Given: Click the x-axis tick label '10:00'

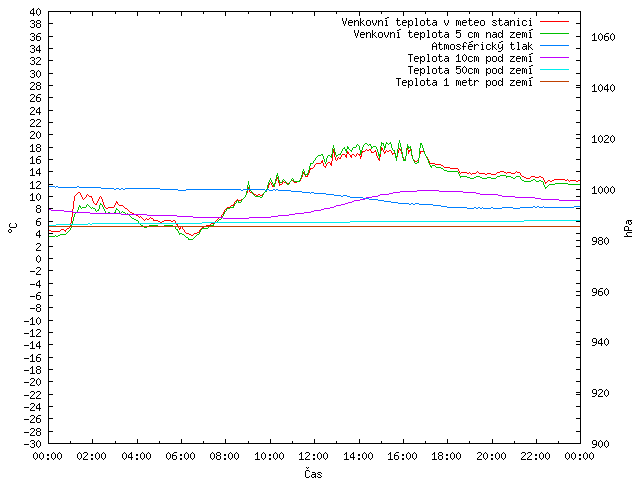Looking at the screenshot, I should point(269,456).
